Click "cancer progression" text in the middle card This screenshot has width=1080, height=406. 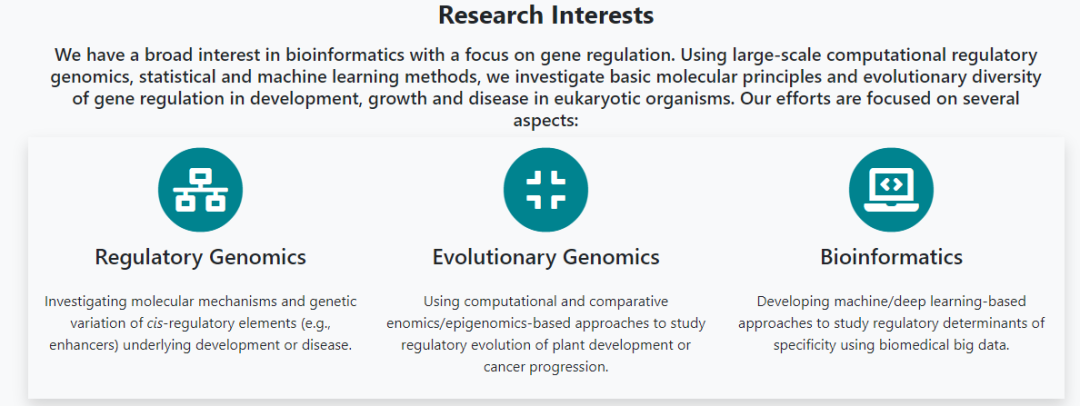click(x=545, y=367)
